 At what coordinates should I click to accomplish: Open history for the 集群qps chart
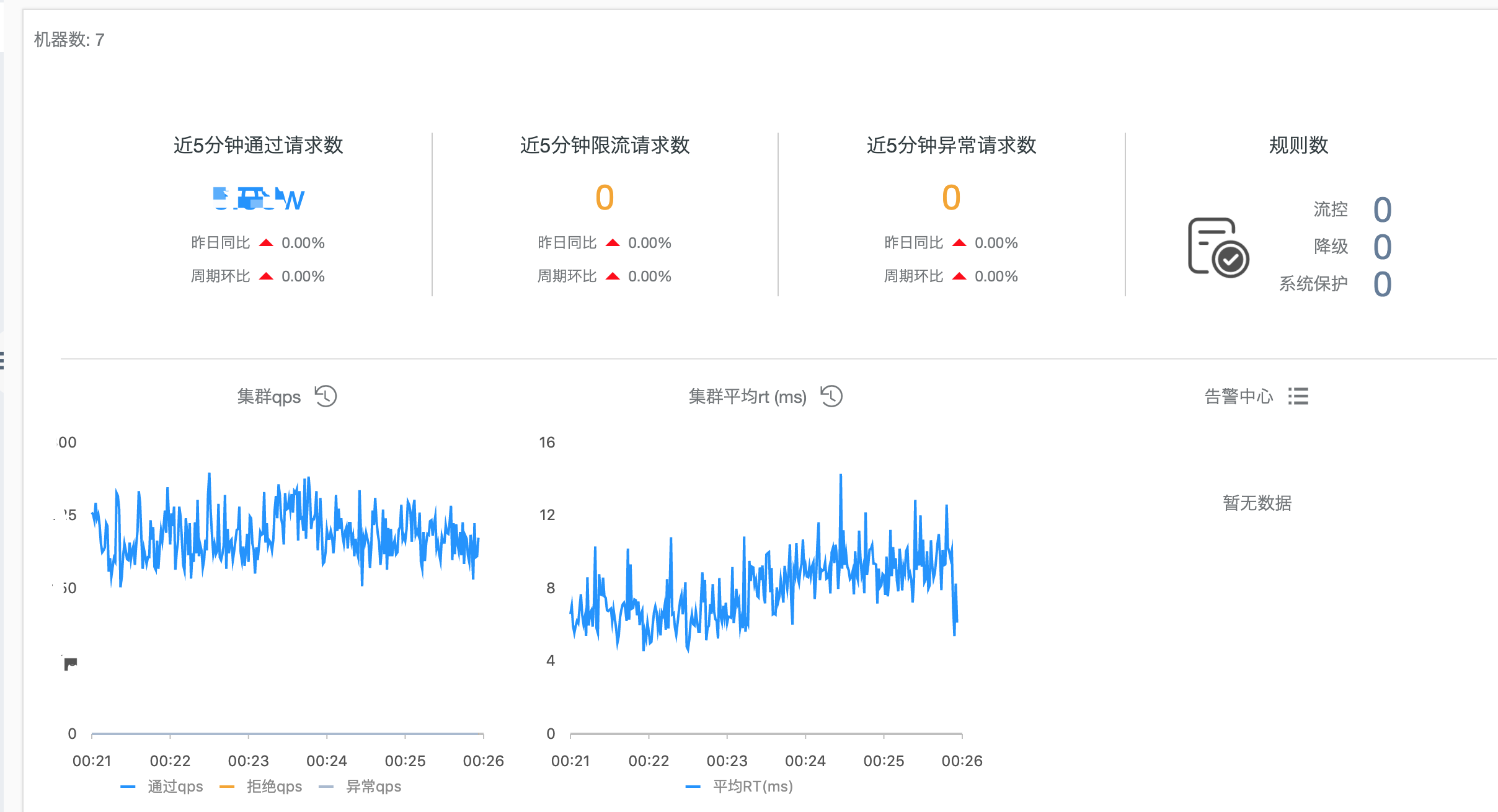pos(326,396)
